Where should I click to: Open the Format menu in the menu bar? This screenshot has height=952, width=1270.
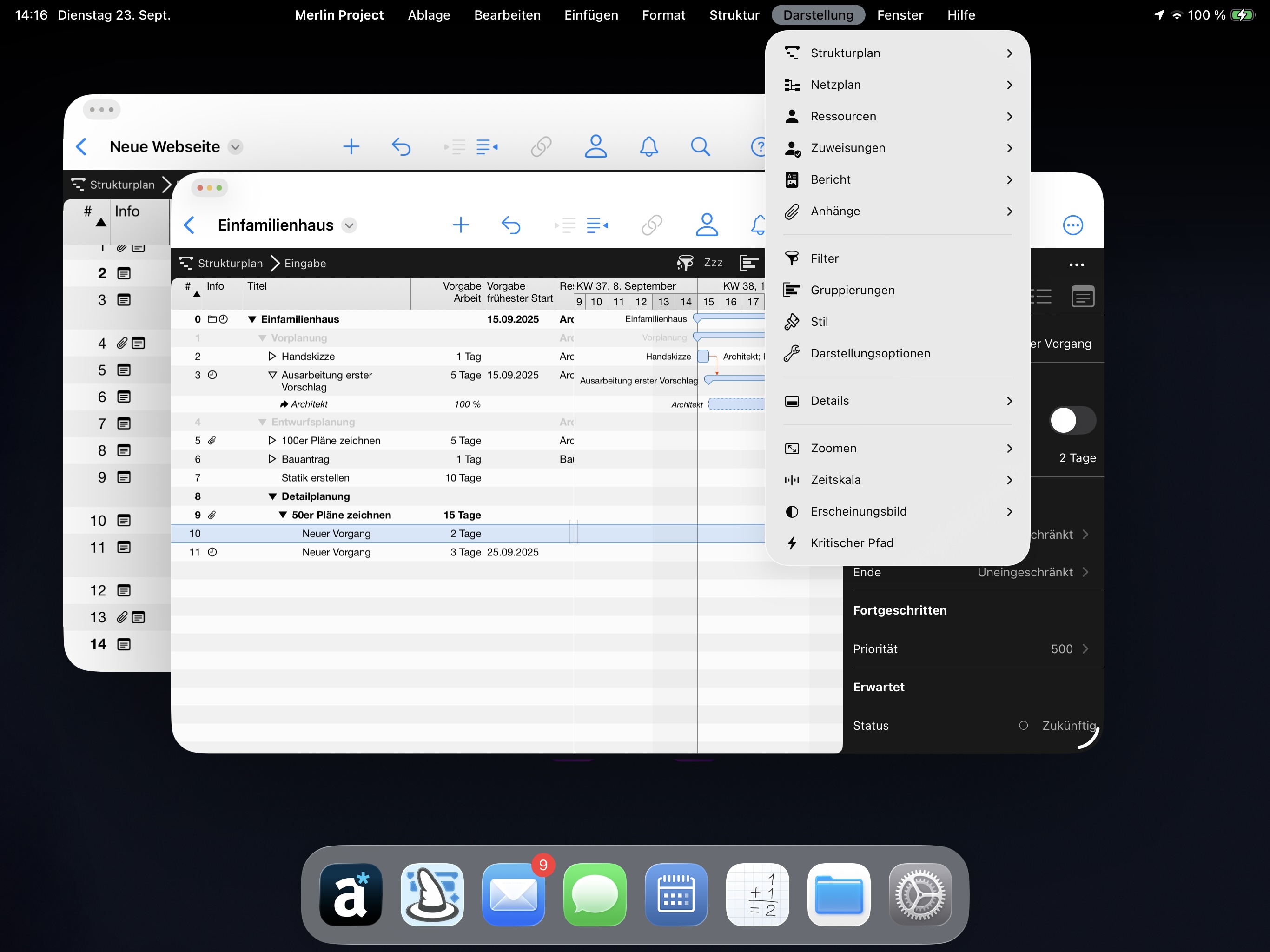click(663, 15)
